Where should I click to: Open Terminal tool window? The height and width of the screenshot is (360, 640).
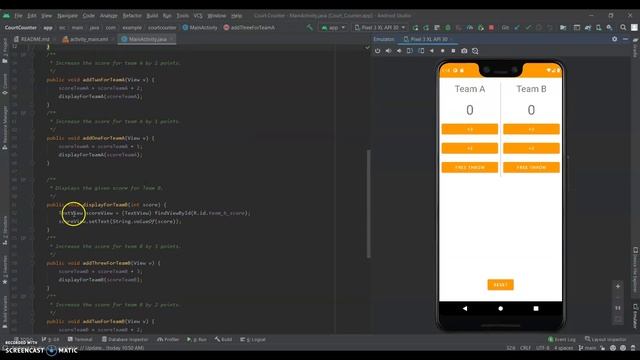pos(80,339)
